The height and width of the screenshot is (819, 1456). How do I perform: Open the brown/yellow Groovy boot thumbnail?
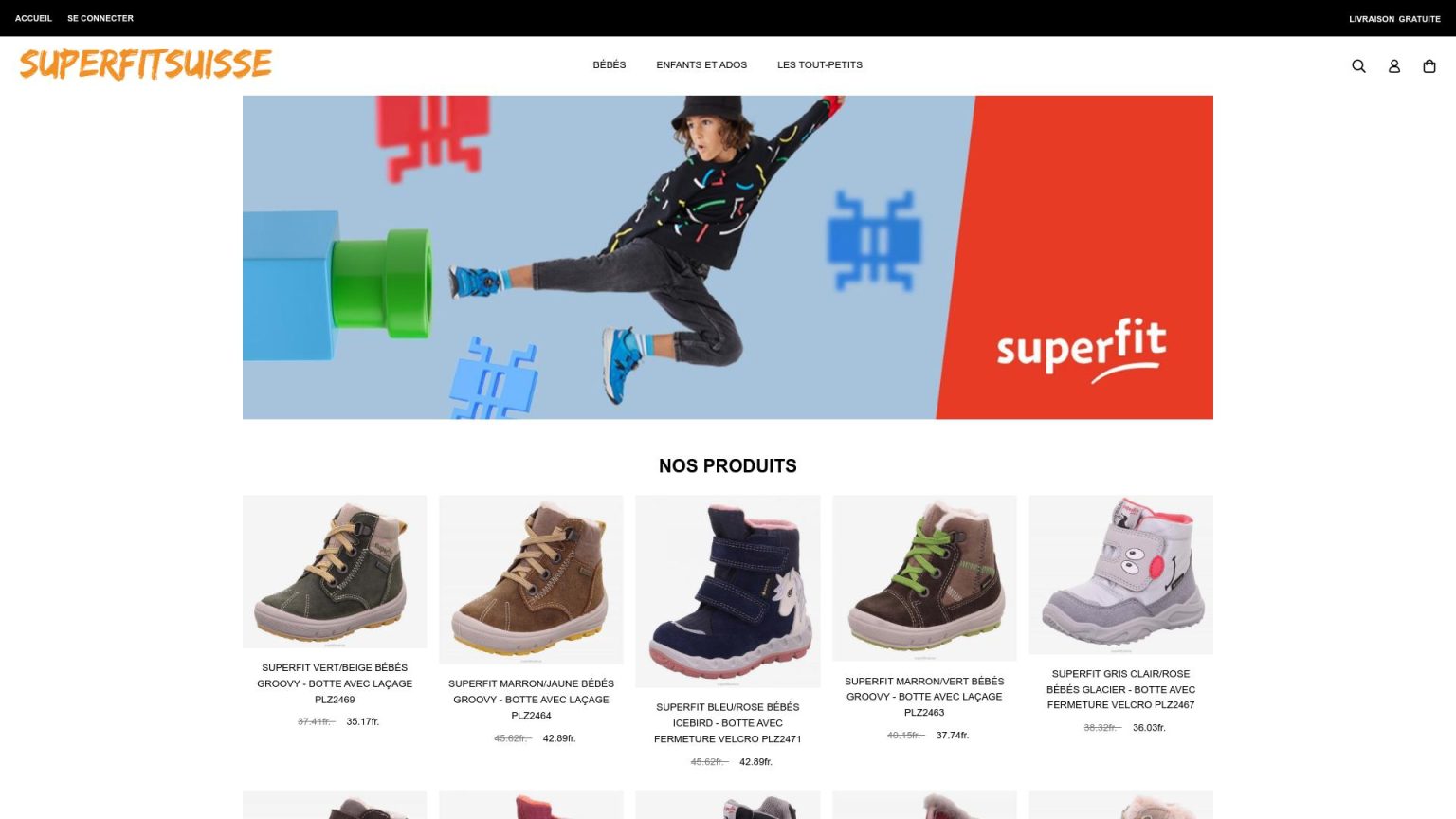531,579
